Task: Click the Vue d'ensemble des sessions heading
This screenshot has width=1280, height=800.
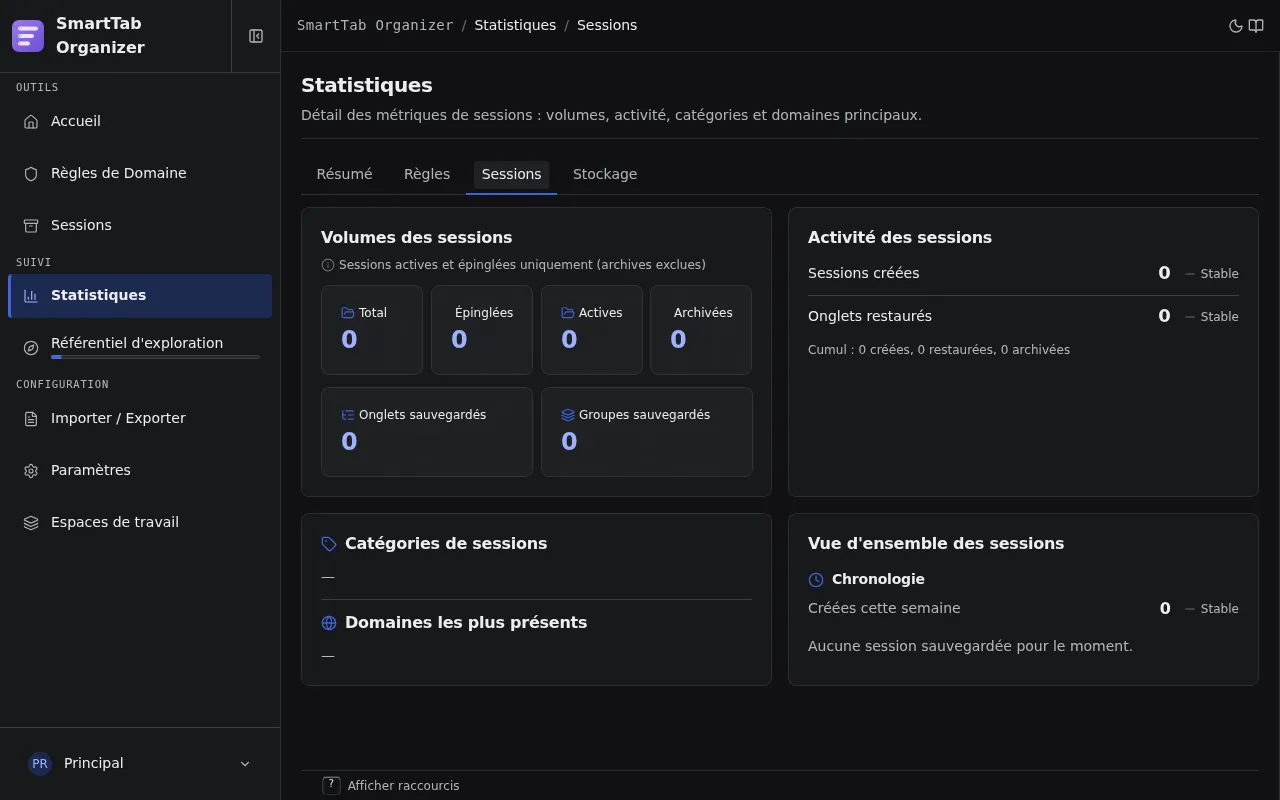Action: click(936, 543)
